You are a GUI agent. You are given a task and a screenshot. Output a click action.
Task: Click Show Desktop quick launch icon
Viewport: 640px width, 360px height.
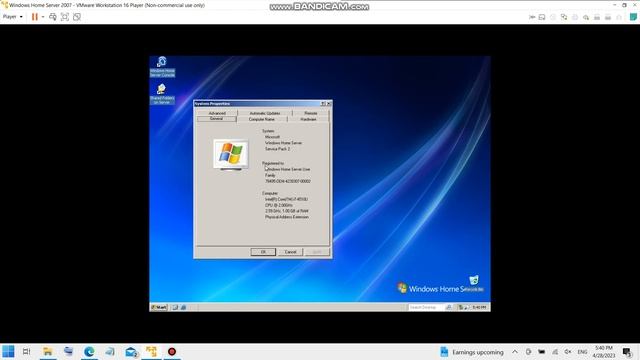[x=175, y=307]
